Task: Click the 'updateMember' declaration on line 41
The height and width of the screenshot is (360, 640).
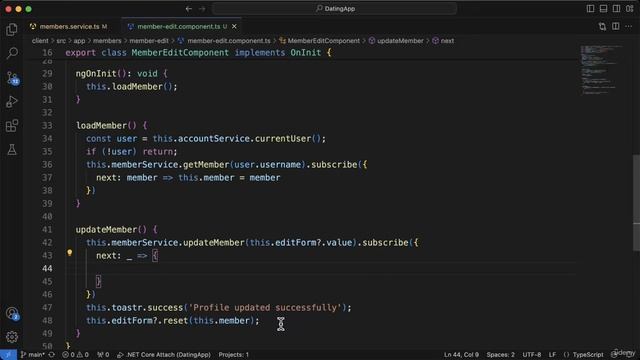Action: coord(106,229)
